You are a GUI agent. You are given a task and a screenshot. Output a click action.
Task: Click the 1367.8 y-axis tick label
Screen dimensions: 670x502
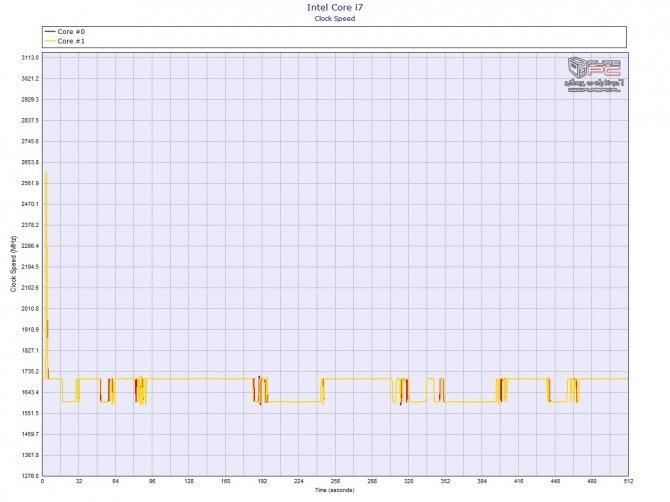(x=30, y=455)
